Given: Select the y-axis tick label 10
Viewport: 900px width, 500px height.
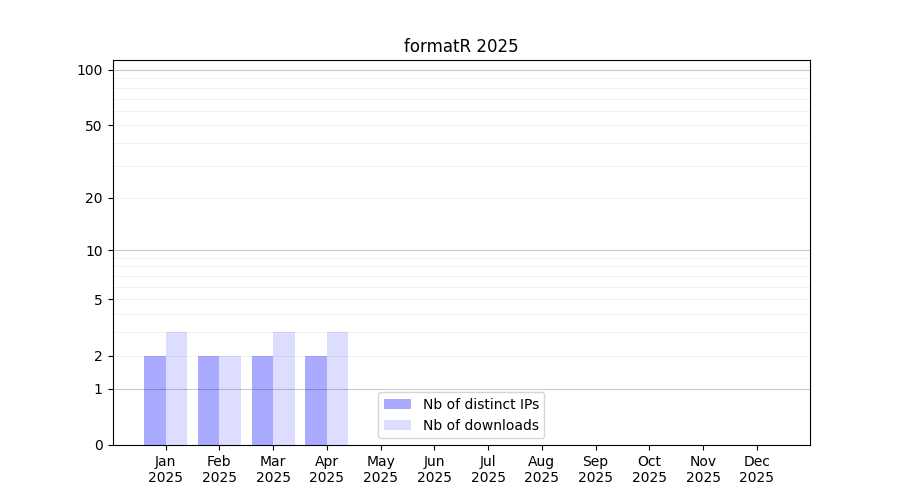Looking at the screenshot, I should click(94, 251).
